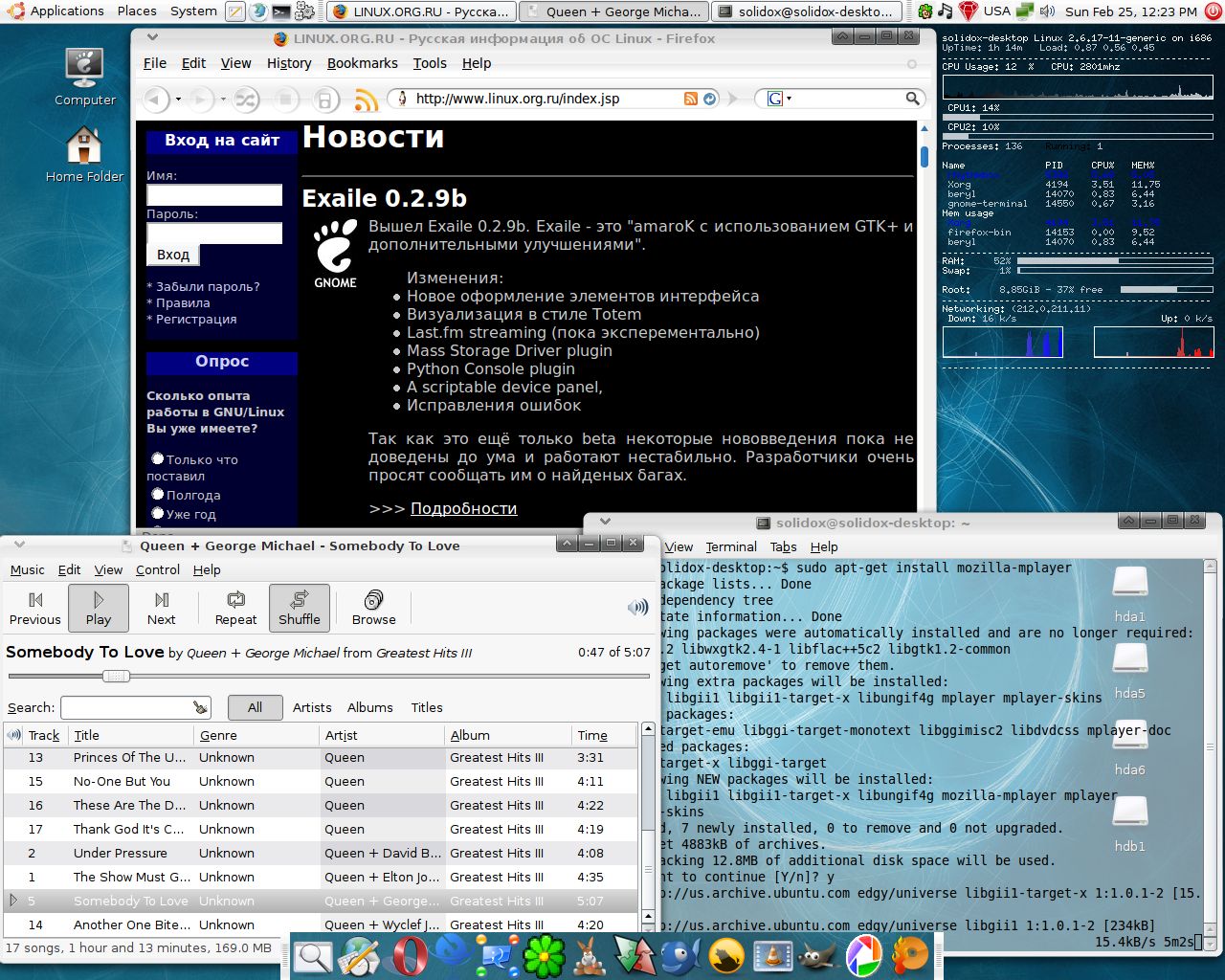Launch ICQ green flower icon in dock

545,956
